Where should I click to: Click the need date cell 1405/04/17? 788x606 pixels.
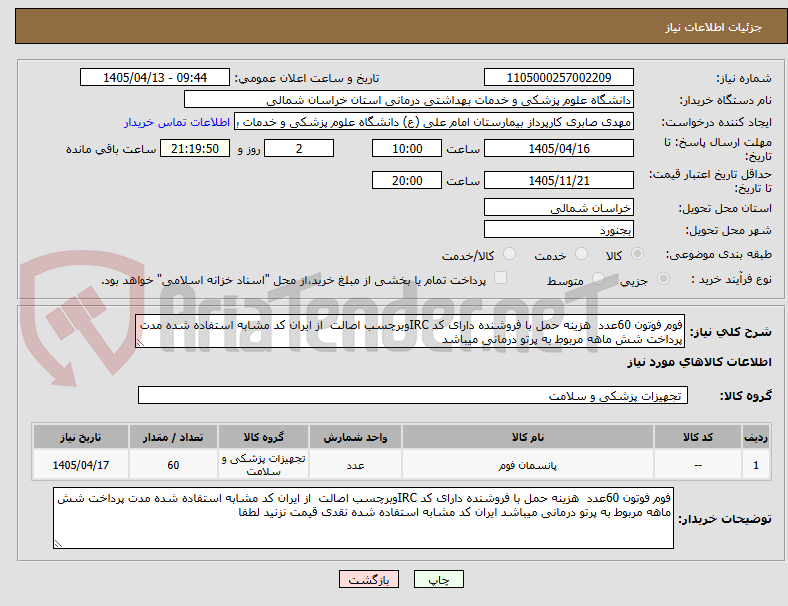(x=81, y=465)
